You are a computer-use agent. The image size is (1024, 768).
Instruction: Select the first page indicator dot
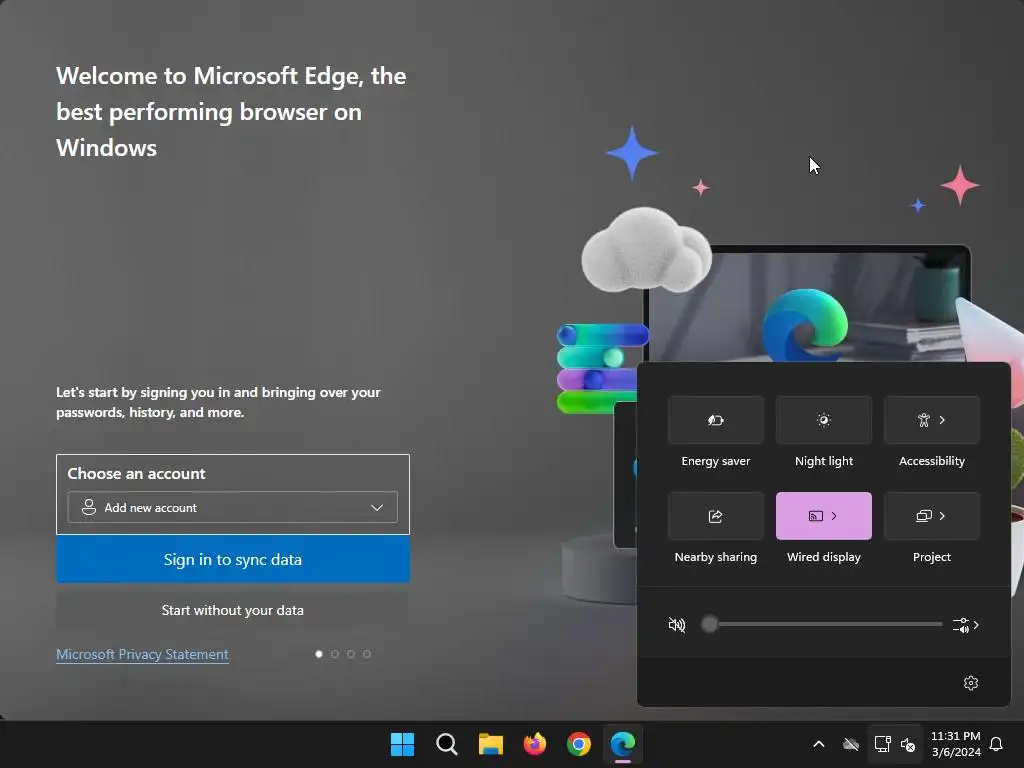[319, 654]
